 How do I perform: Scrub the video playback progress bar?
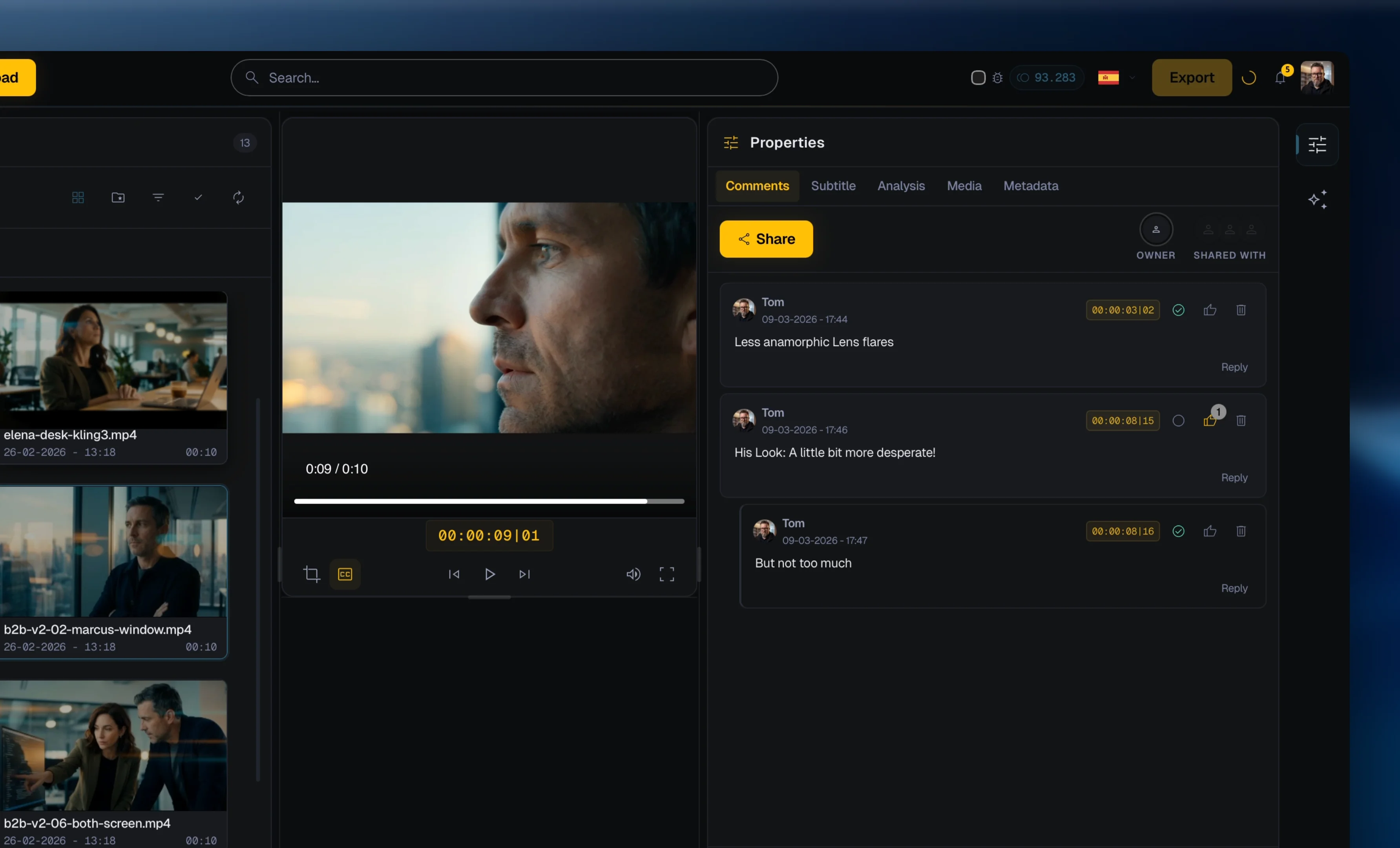[489, 501]
